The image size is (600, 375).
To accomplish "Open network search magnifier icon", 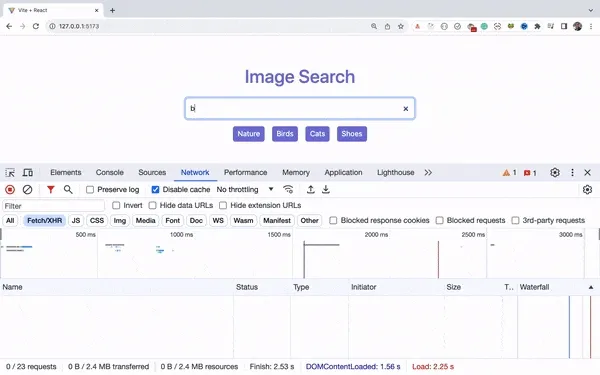I will point(68,189).
